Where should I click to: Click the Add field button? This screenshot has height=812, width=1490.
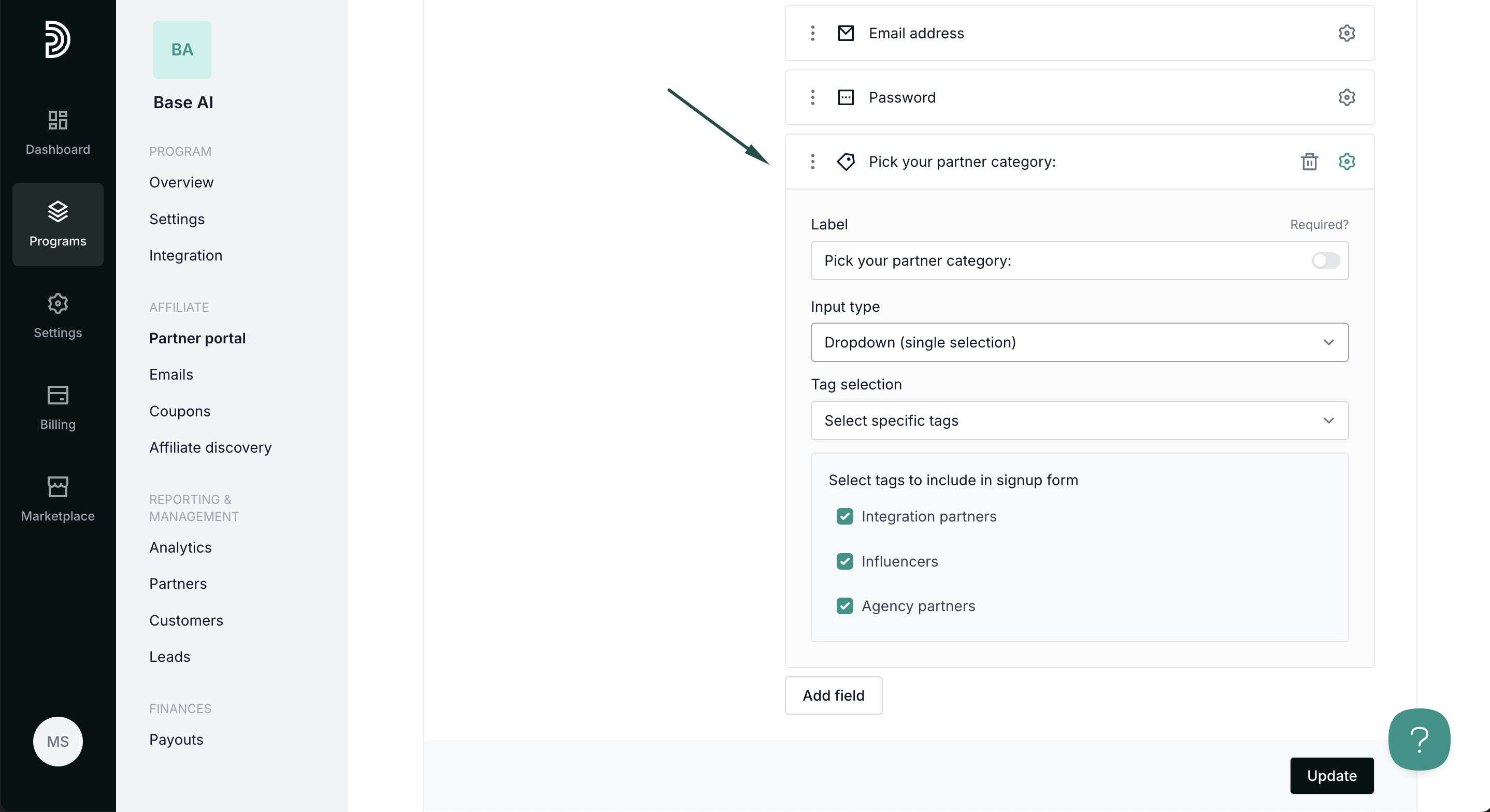(x=833, y=695)
